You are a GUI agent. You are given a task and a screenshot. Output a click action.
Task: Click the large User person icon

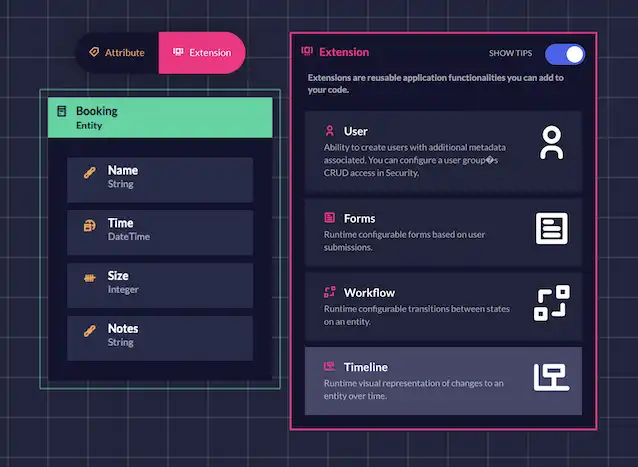(551, 143)
